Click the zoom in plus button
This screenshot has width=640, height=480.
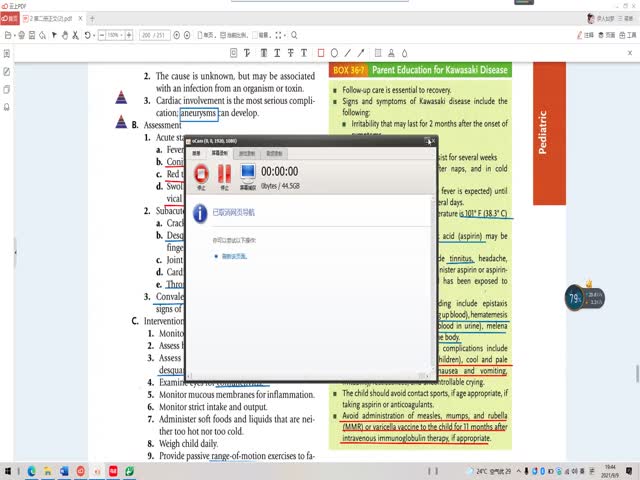(128, 35)
